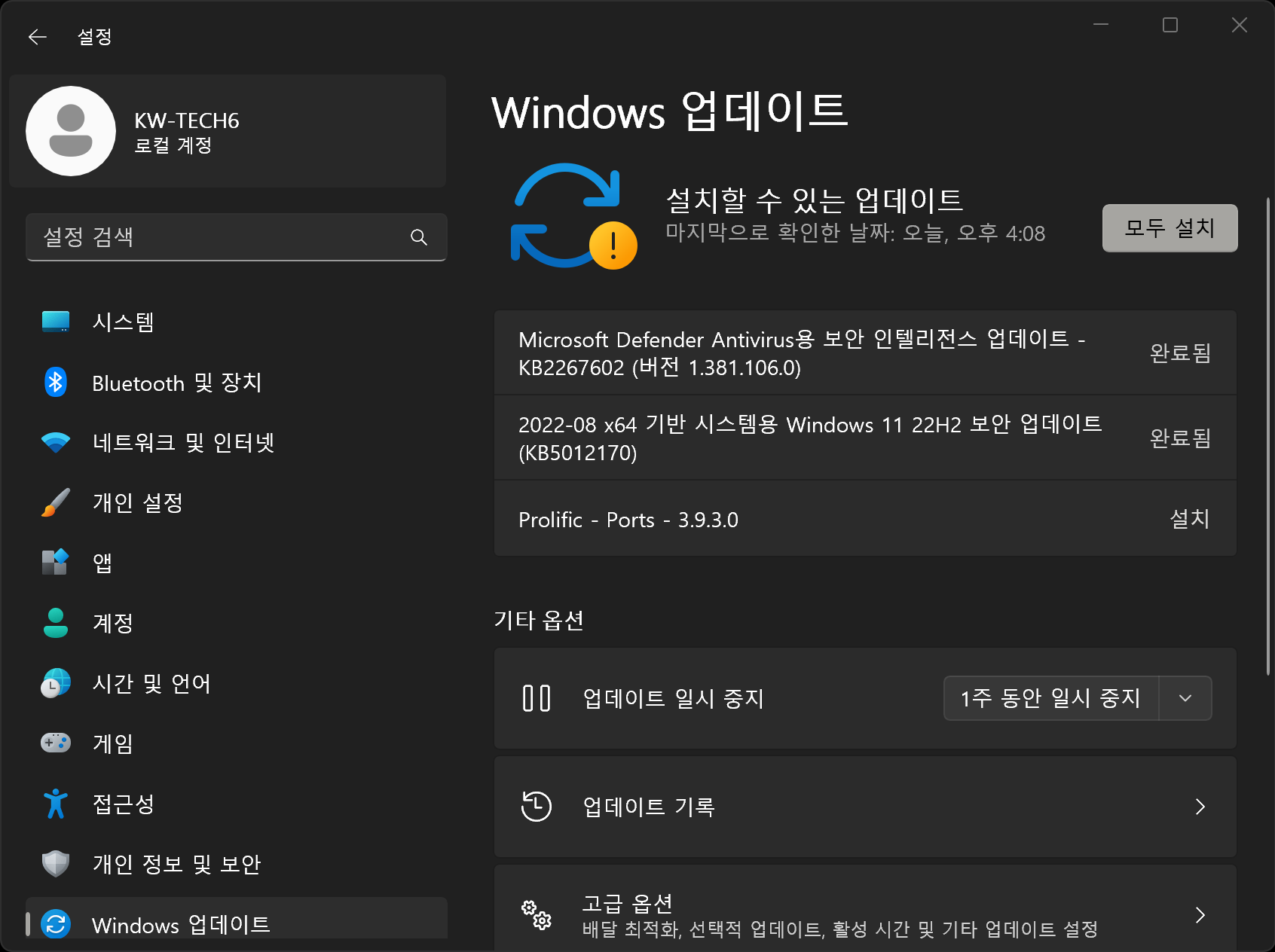Go to 네트워크 및 인터넷 settings
Screen dimensions: 1275x952
(x=237, y=442)
